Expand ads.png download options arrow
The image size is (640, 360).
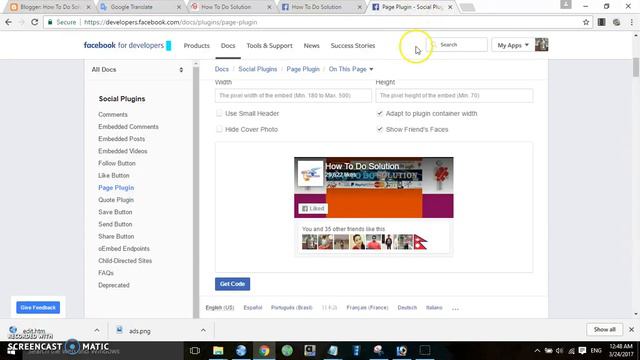[203, 330]
